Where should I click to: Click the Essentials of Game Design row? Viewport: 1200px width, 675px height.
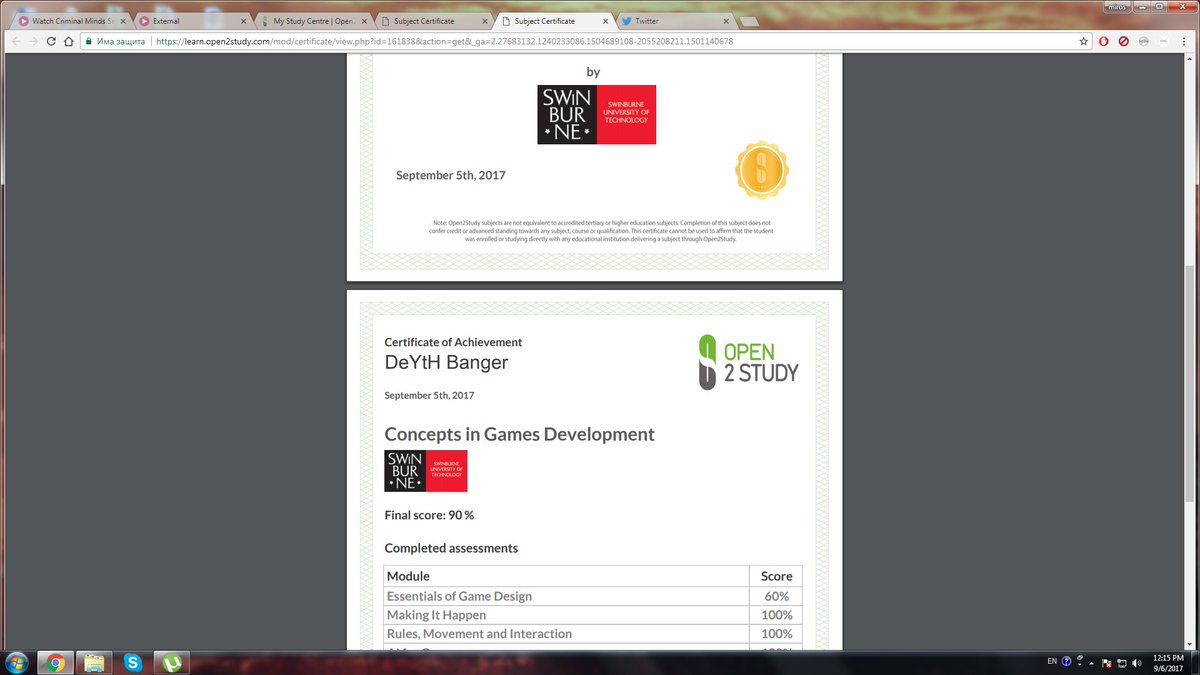(592, 596)
